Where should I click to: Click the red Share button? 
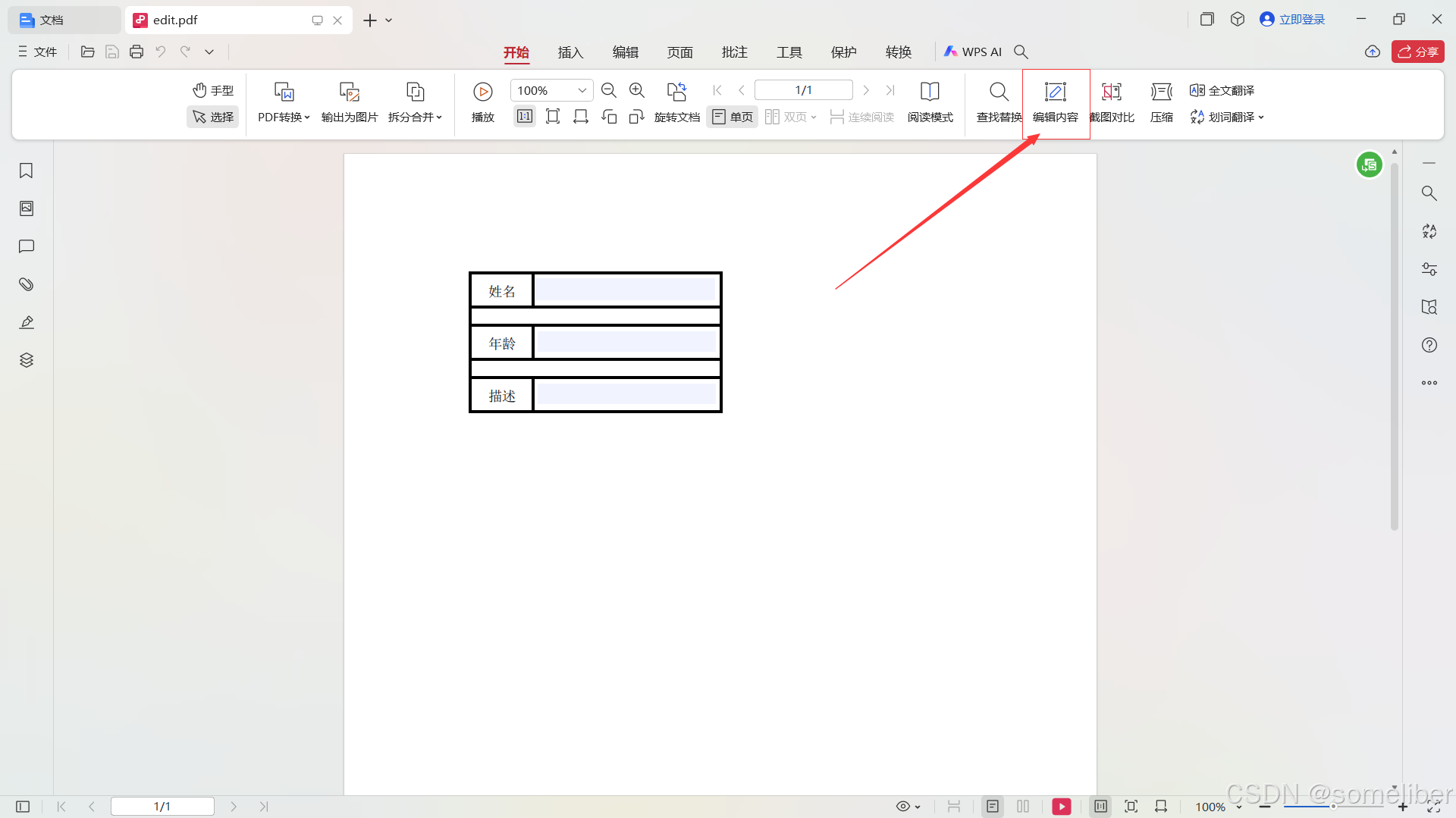(x=1417, y=52)
